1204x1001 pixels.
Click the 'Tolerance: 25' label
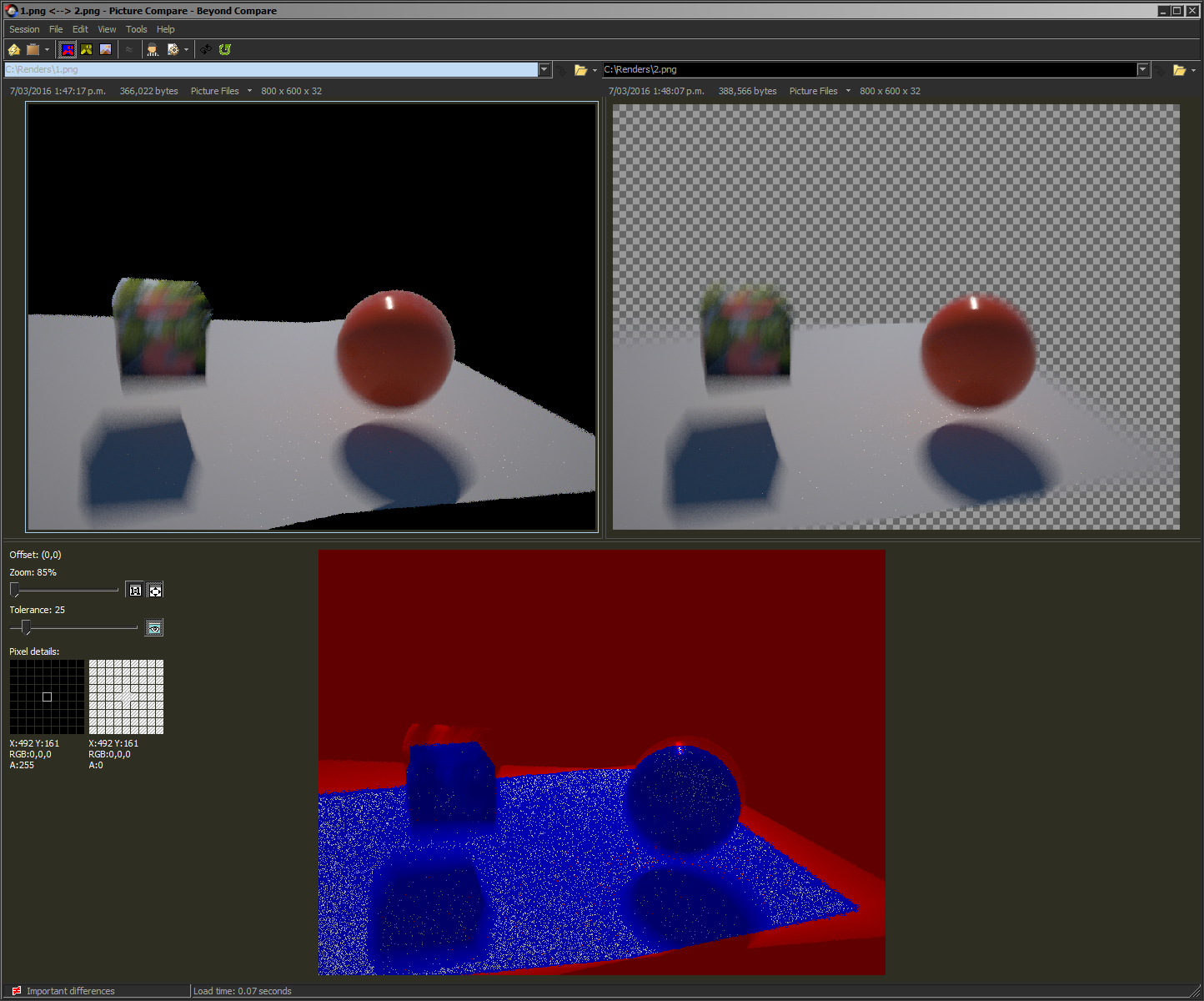38,610
